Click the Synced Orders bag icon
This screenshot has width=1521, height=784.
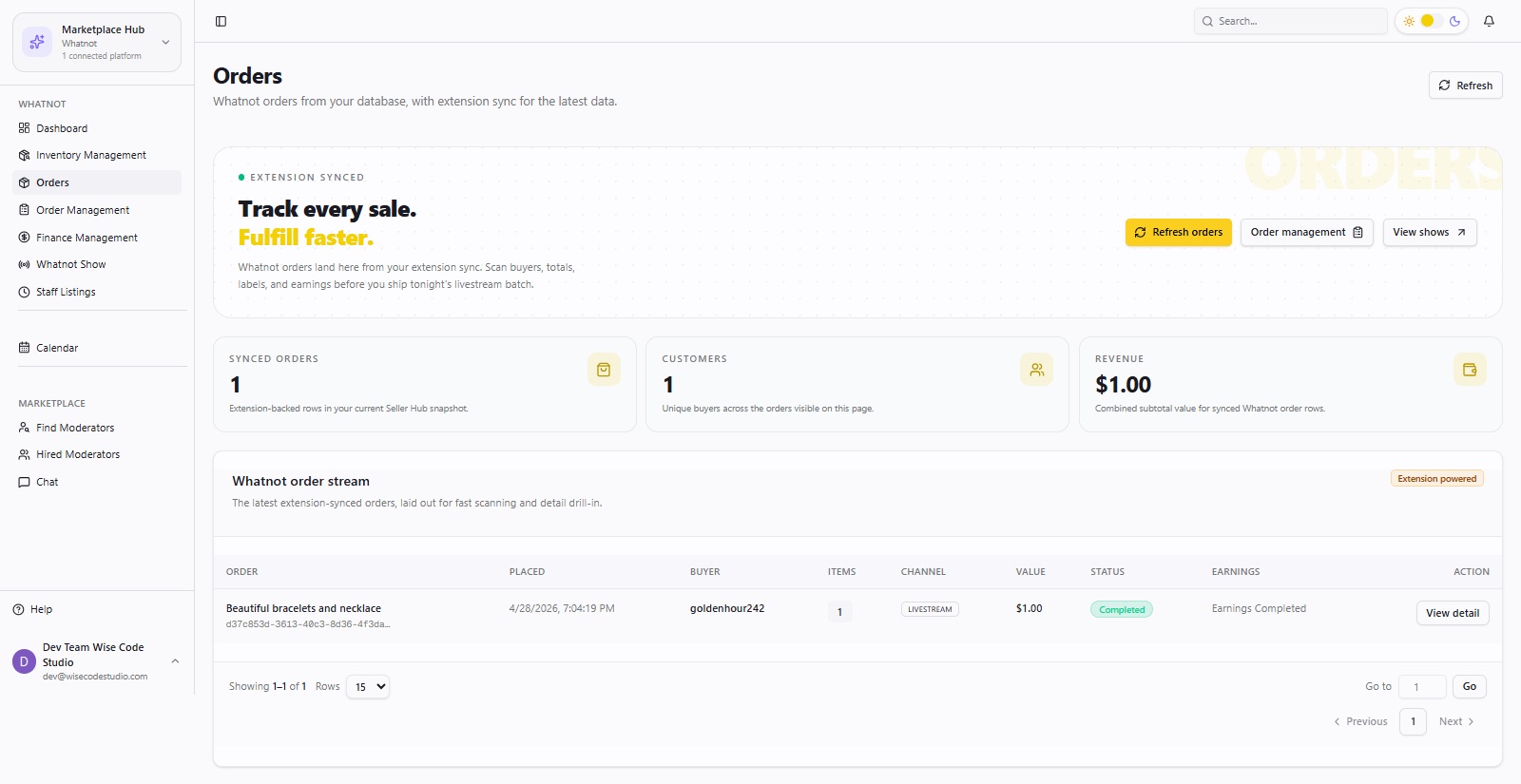tap(604, 370)
